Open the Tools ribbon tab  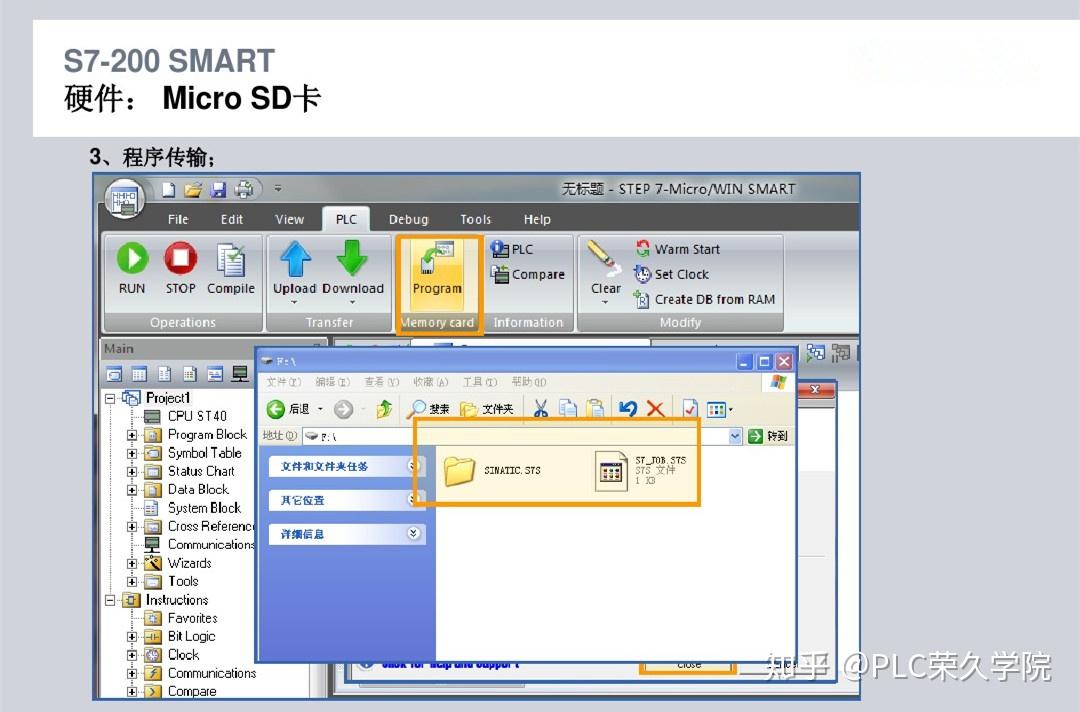click(475, 219)
